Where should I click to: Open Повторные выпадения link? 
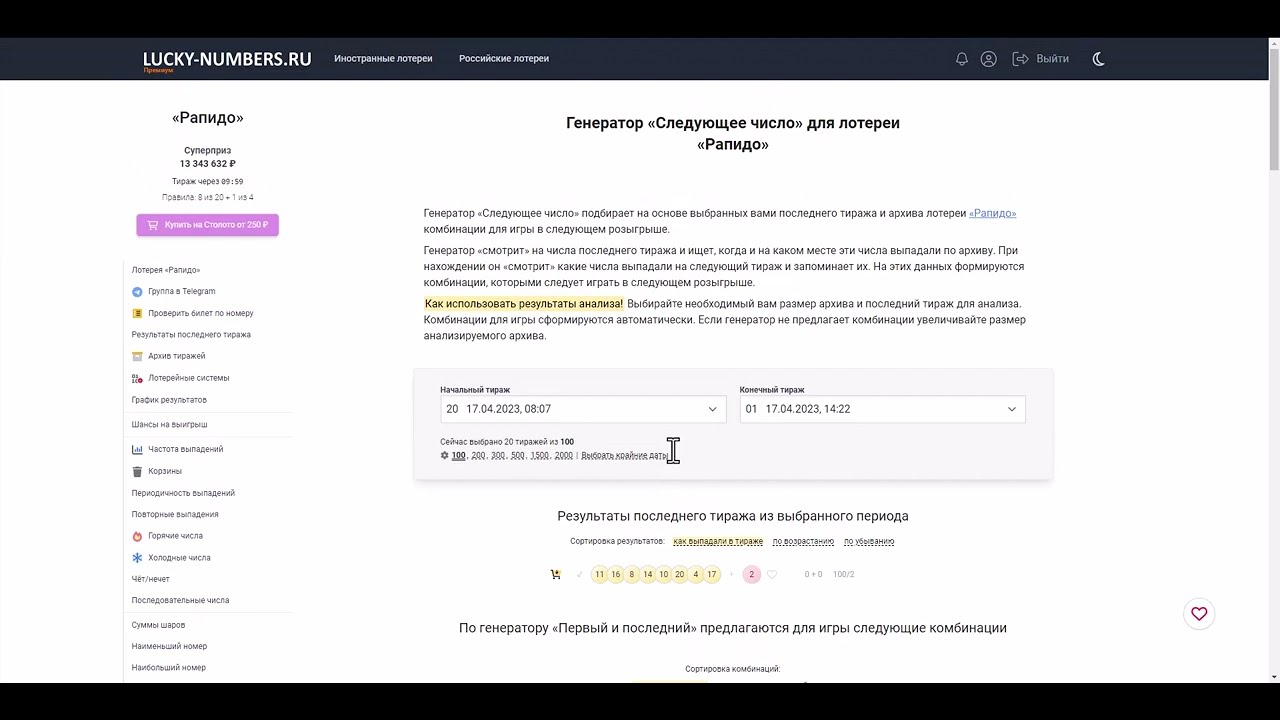[x=175, y=514]
